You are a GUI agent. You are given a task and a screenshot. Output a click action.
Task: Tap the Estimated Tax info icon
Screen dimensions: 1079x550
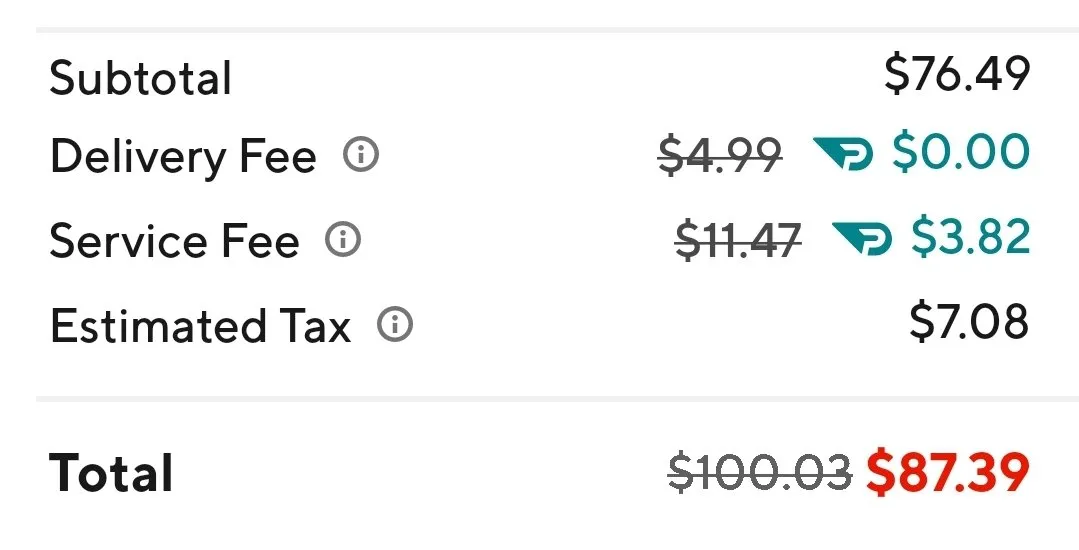(395, 325)
